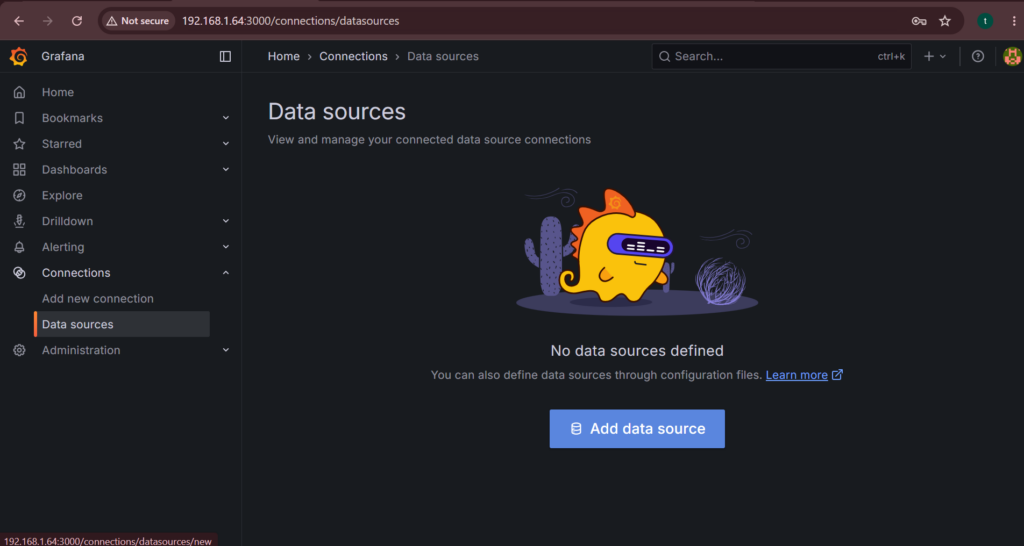Click the Search input field
Screen dimensions: 1024x546
click(781, 56)
